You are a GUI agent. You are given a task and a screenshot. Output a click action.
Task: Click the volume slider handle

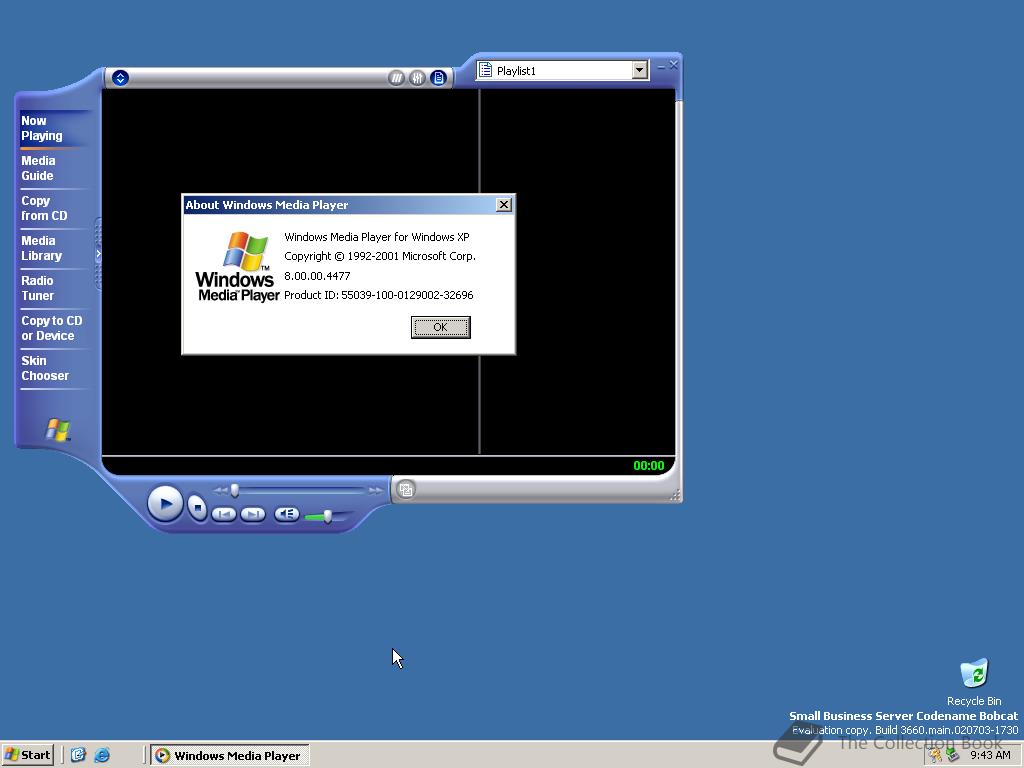(327, 517)
